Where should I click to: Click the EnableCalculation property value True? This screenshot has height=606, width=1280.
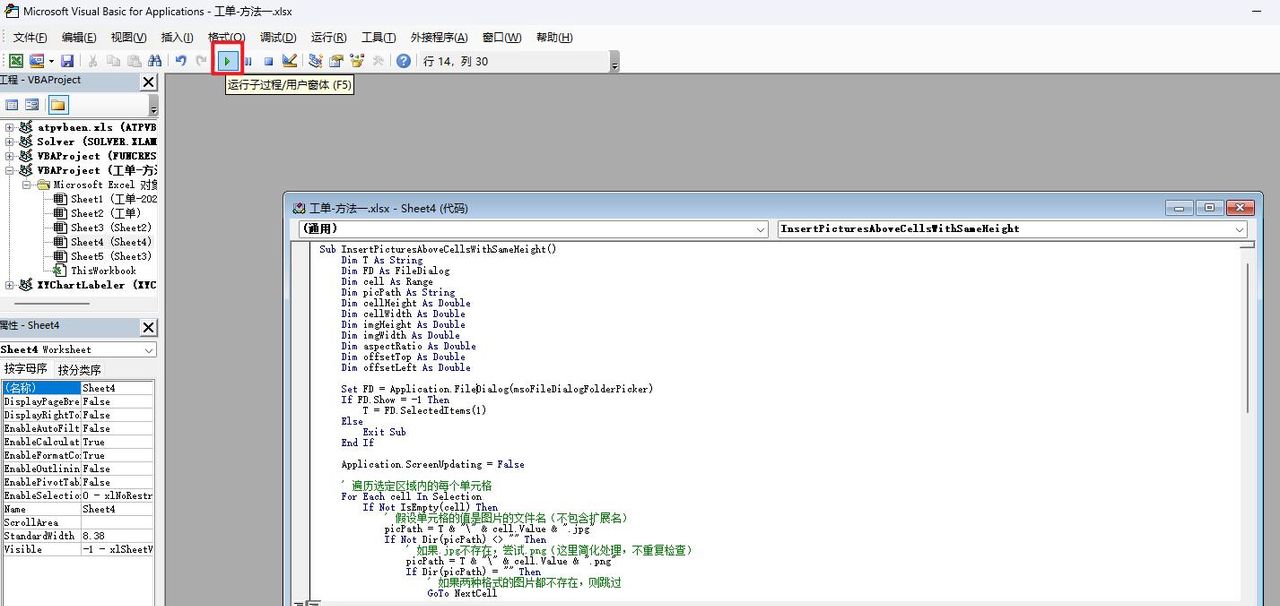[117, 442]
